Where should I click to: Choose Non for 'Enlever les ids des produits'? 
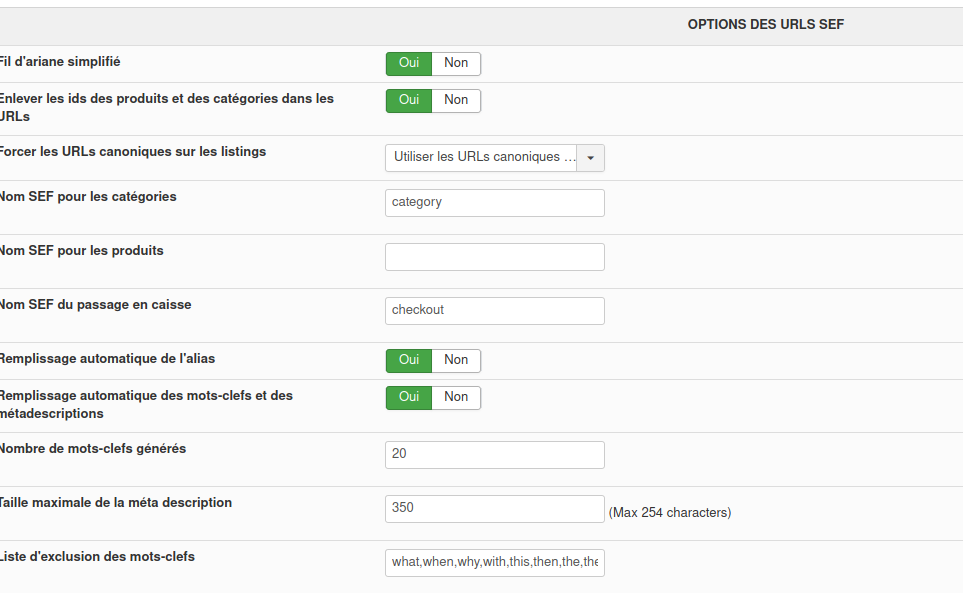coord(456,100)
